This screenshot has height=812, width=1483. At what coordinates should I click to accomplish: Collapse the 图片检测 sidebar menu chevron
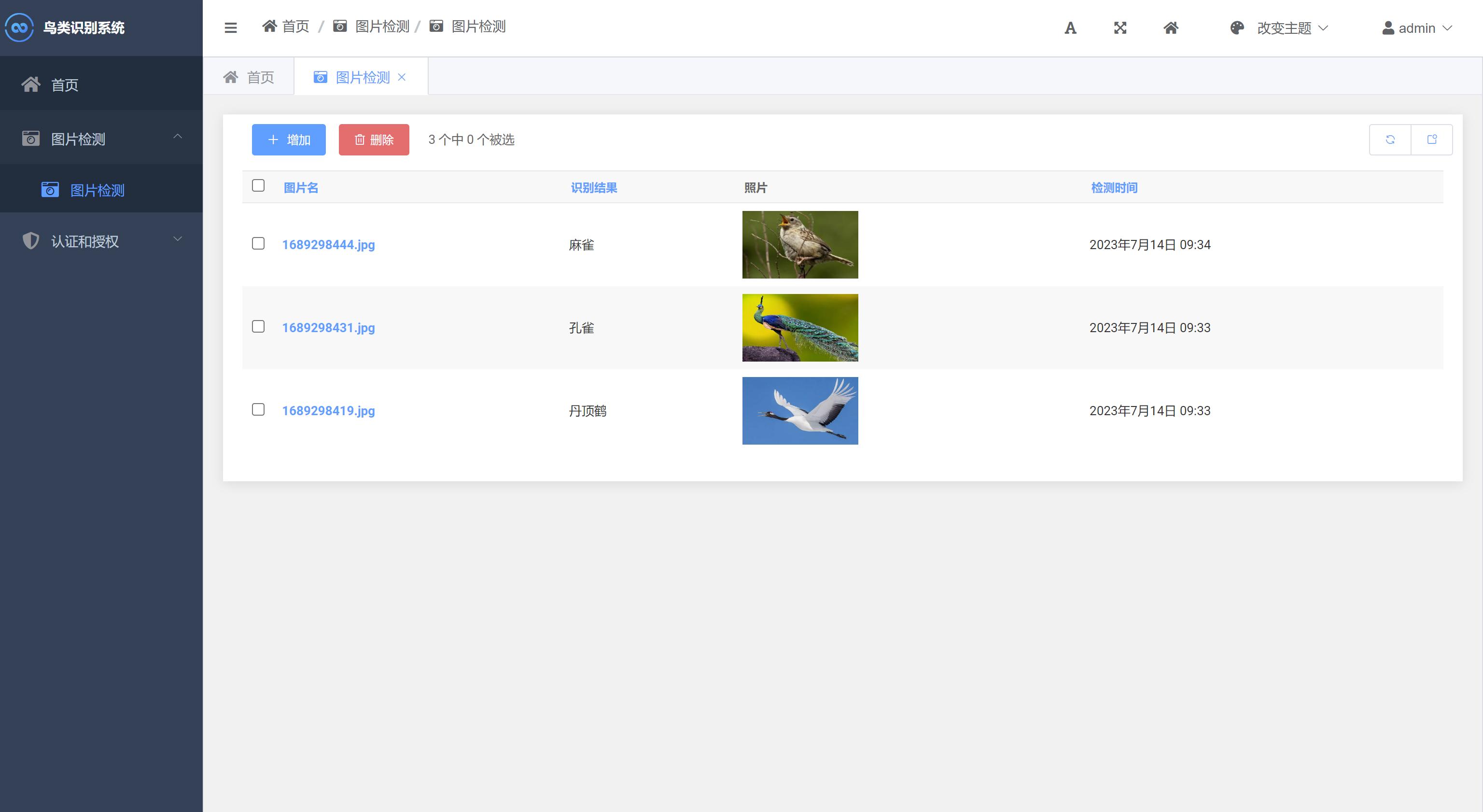178,137
